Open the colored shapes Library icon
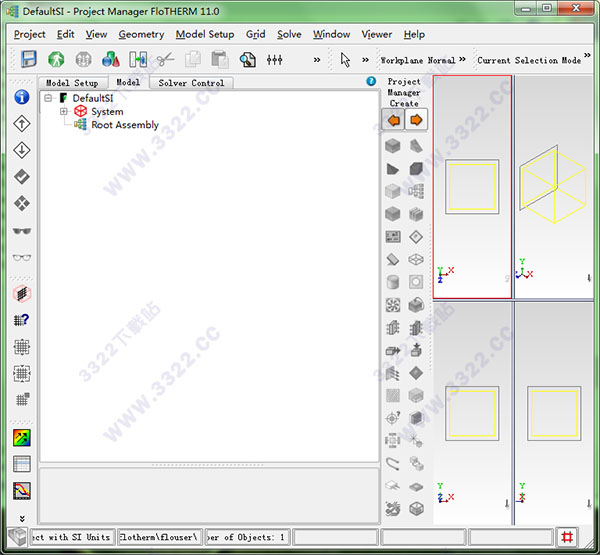Viewport: 600px width, 555px height. click(x=111, y=59)
